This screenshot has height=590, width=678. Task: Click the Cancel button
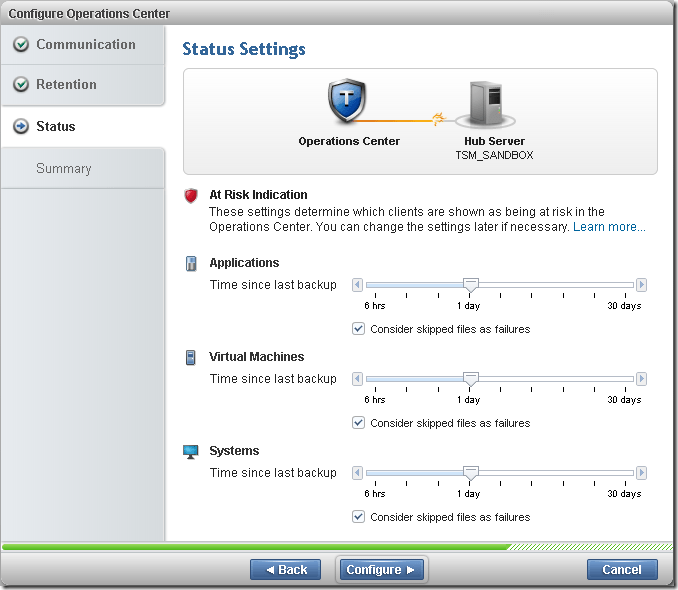click(x=621, y=569)
